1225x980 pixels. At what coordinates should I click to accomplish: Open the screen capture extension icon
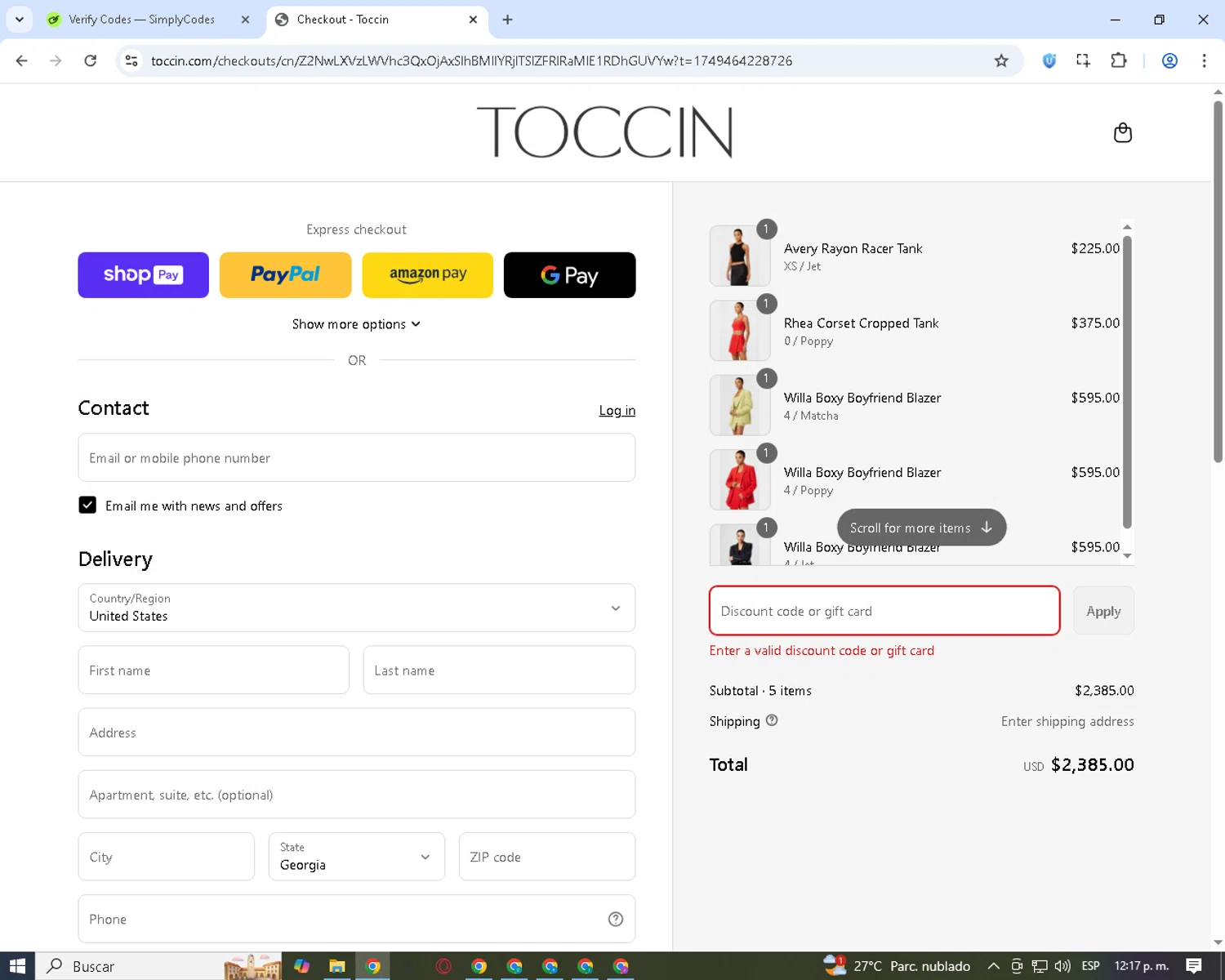(x=1084, y=60)
